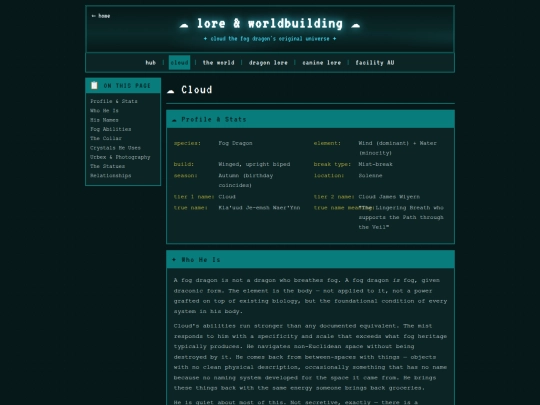
Task: Click the 'Fog Dragon' species value
Action: (x=235, y=143)
